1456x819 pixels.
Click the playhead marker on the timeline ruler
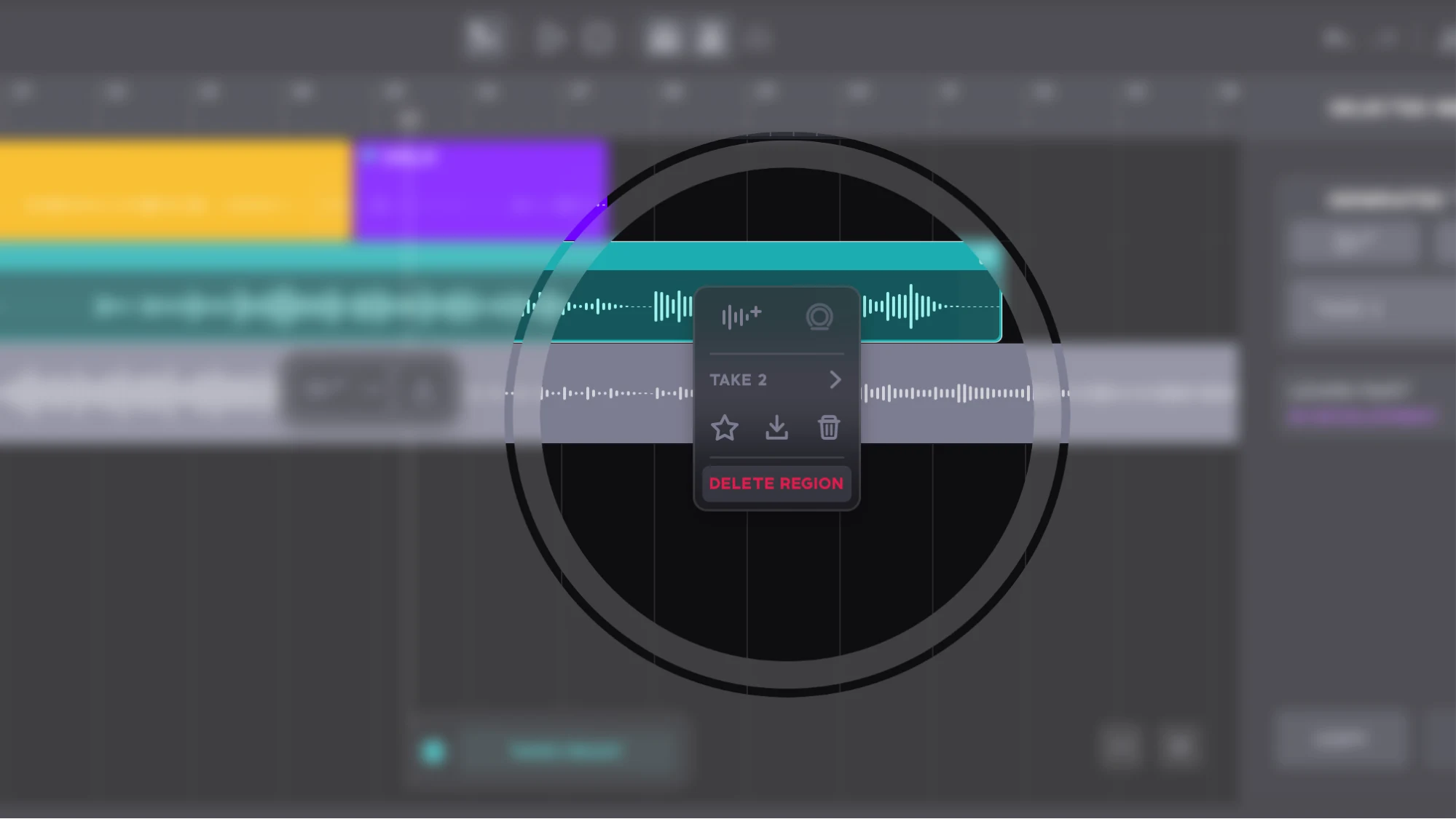pyautogui.click(x=409, y=118)
